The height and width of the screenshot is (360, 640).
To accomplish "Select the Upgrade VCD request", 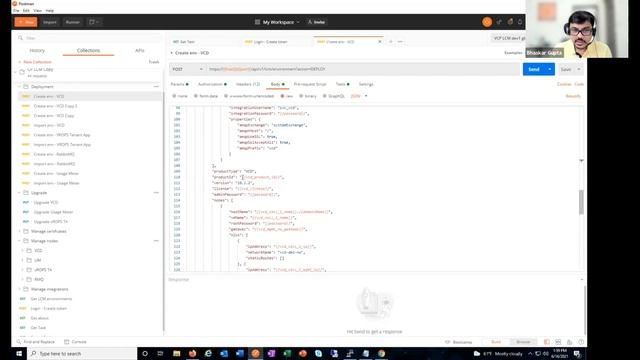I will 46,202.
